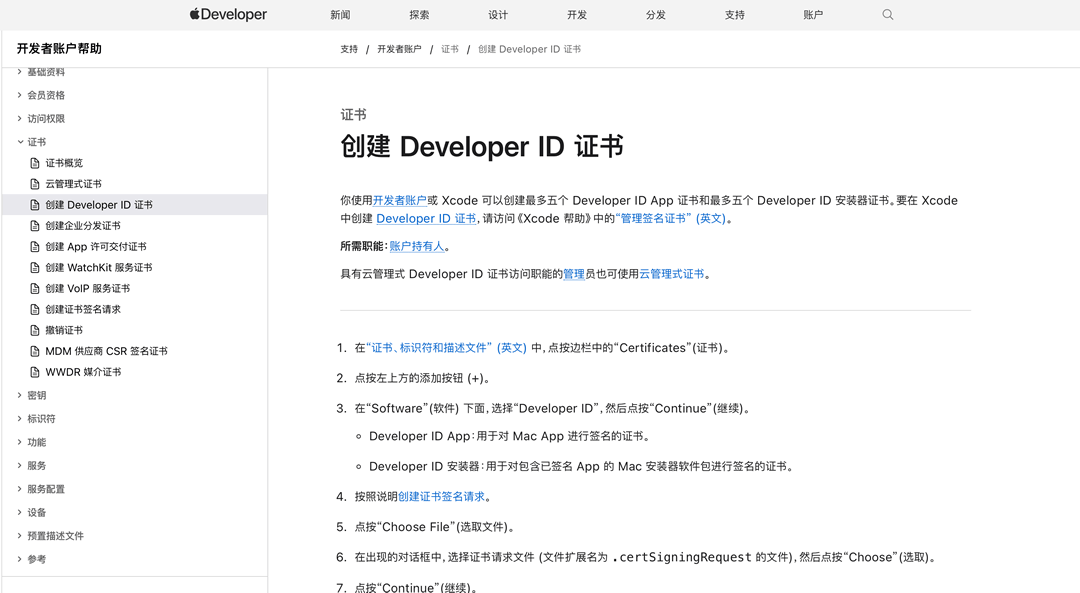Expand the 标识符 section chevron

tap(19, 419)
